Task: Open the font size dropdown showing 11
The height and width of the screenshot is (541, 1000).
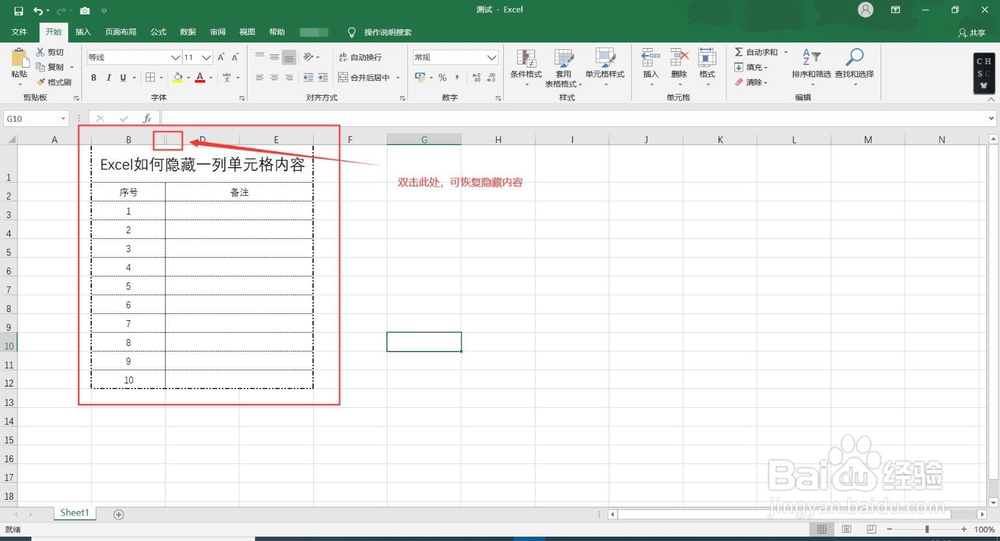Action: (206, 57)
